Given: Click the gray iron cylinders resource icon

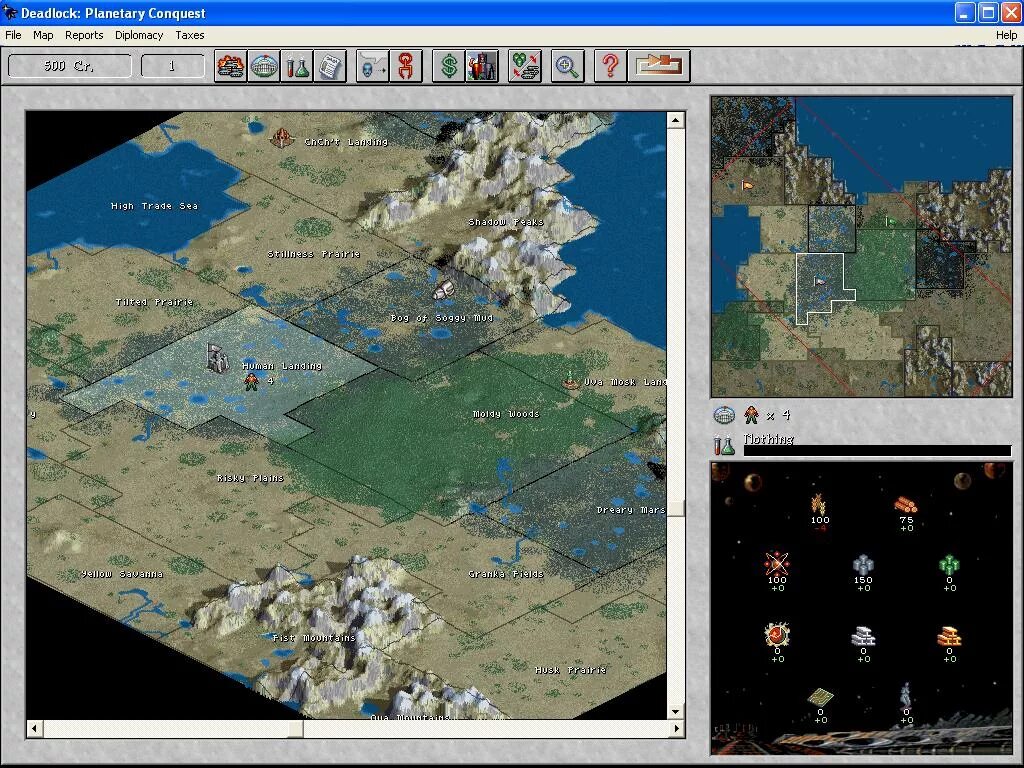Looking at the screenshot, I should [x=863, y=564].
